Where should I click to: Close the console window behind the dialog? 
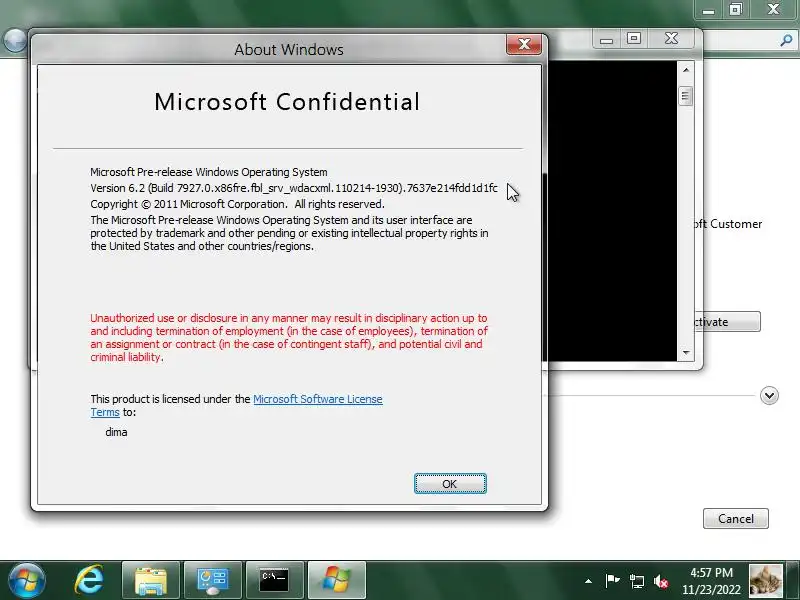(671, 39)
